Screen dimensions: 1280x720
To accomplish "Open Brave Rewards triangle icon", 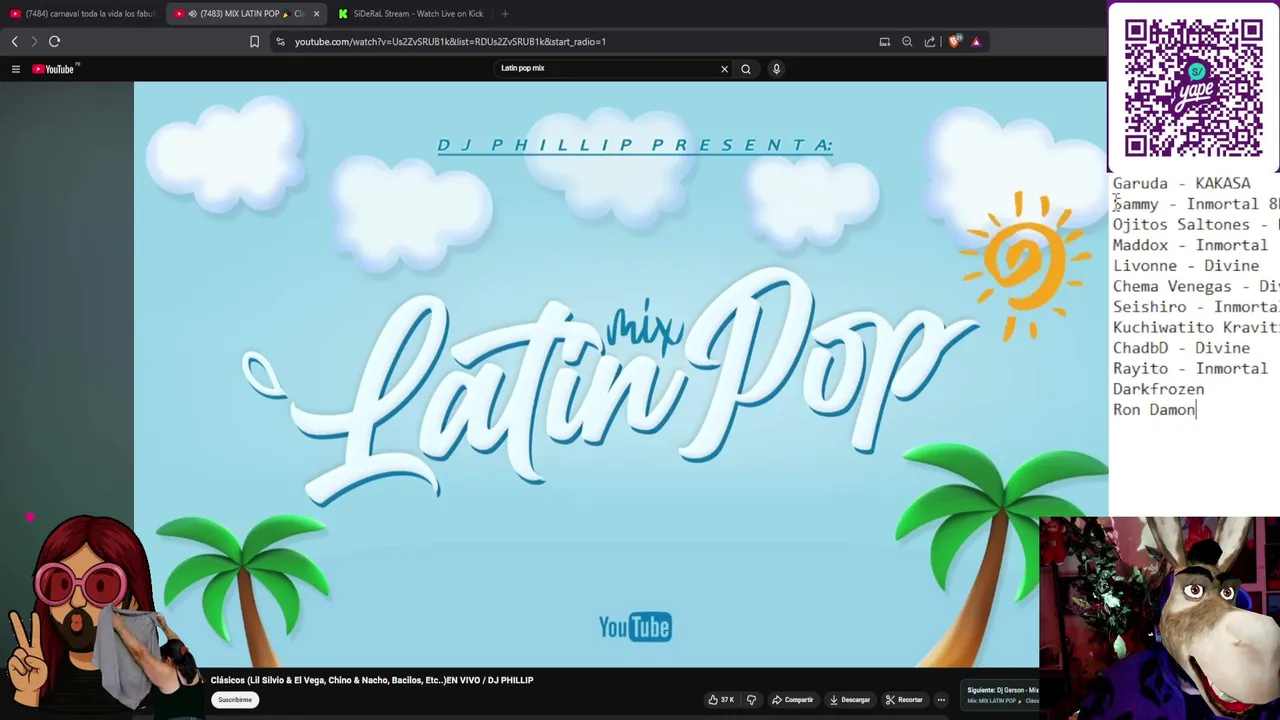I will coord(976,41).
